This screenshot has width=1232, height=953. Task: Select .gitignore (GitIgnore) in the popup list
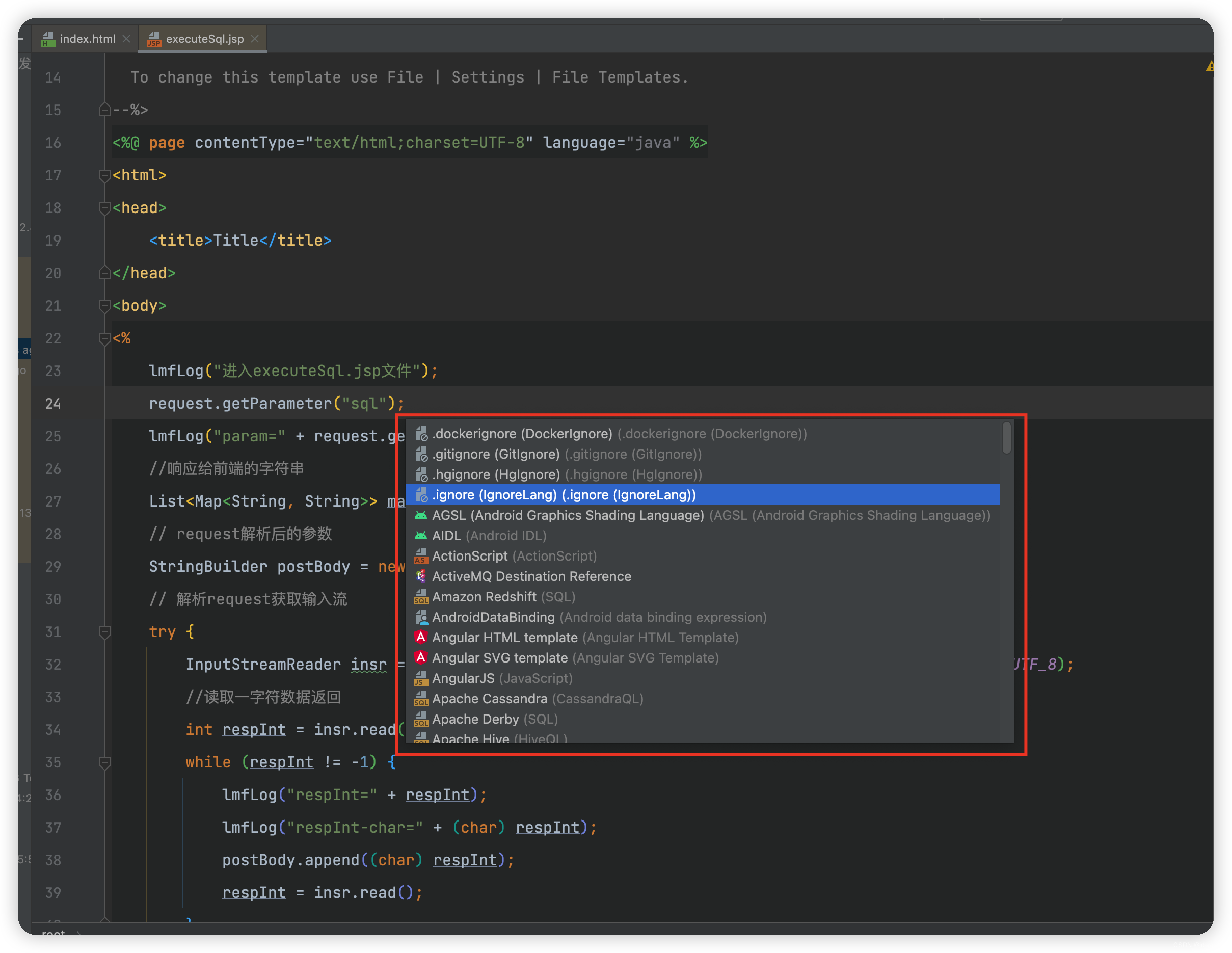click(702, 454)
